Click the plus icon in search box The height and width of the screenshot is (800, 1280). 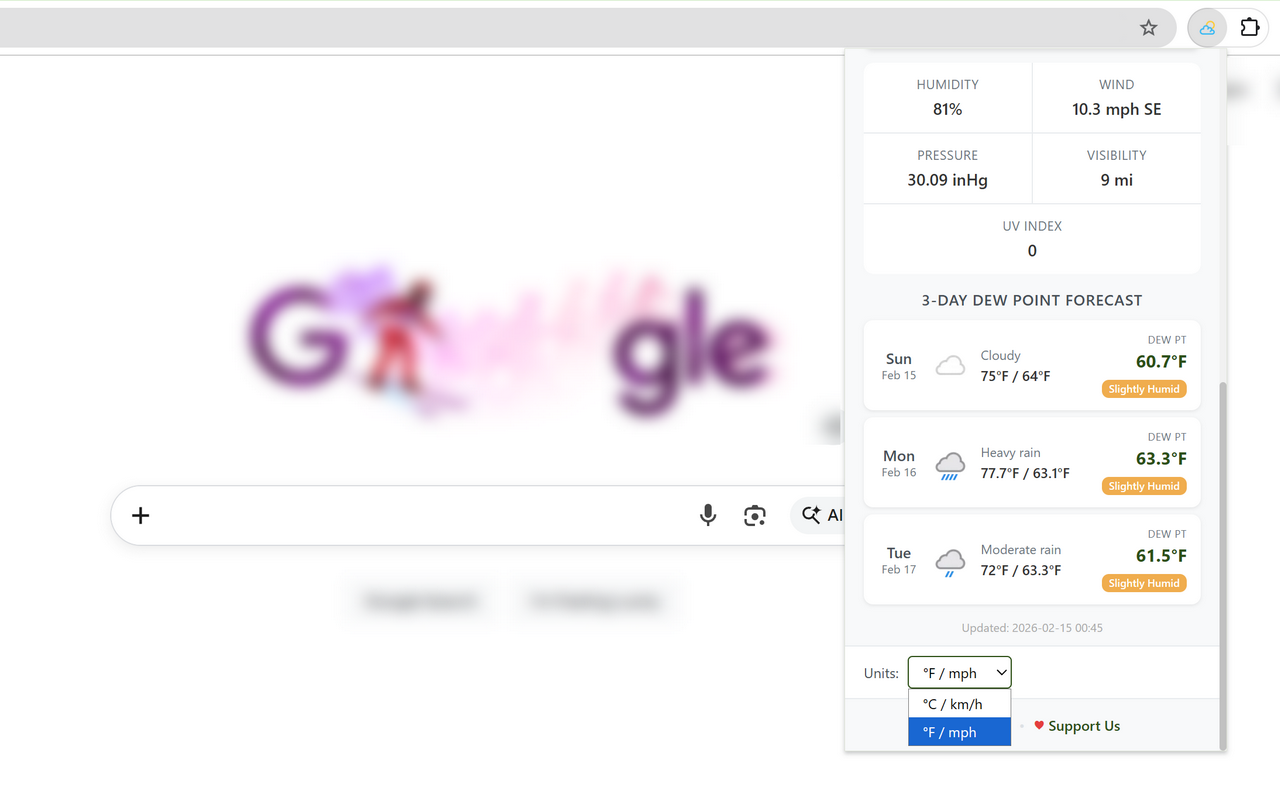(x=141, y=515)
